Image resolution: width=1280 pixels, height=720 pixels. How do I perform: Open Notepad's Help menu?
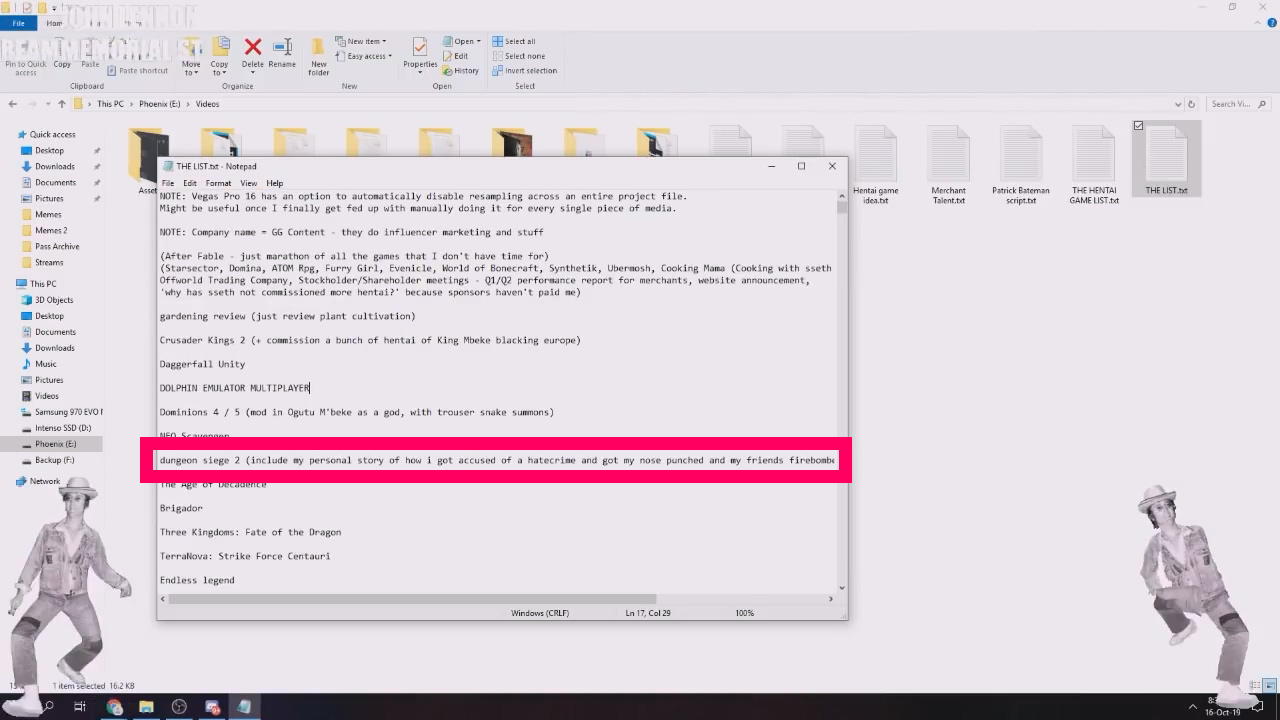pos(274,184)
